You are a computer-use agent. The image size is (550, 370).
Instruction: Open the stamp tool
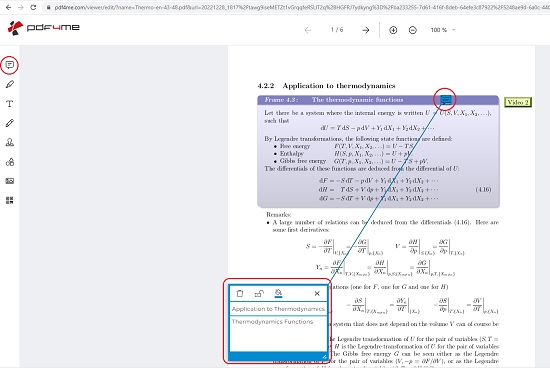click(10, 142)
